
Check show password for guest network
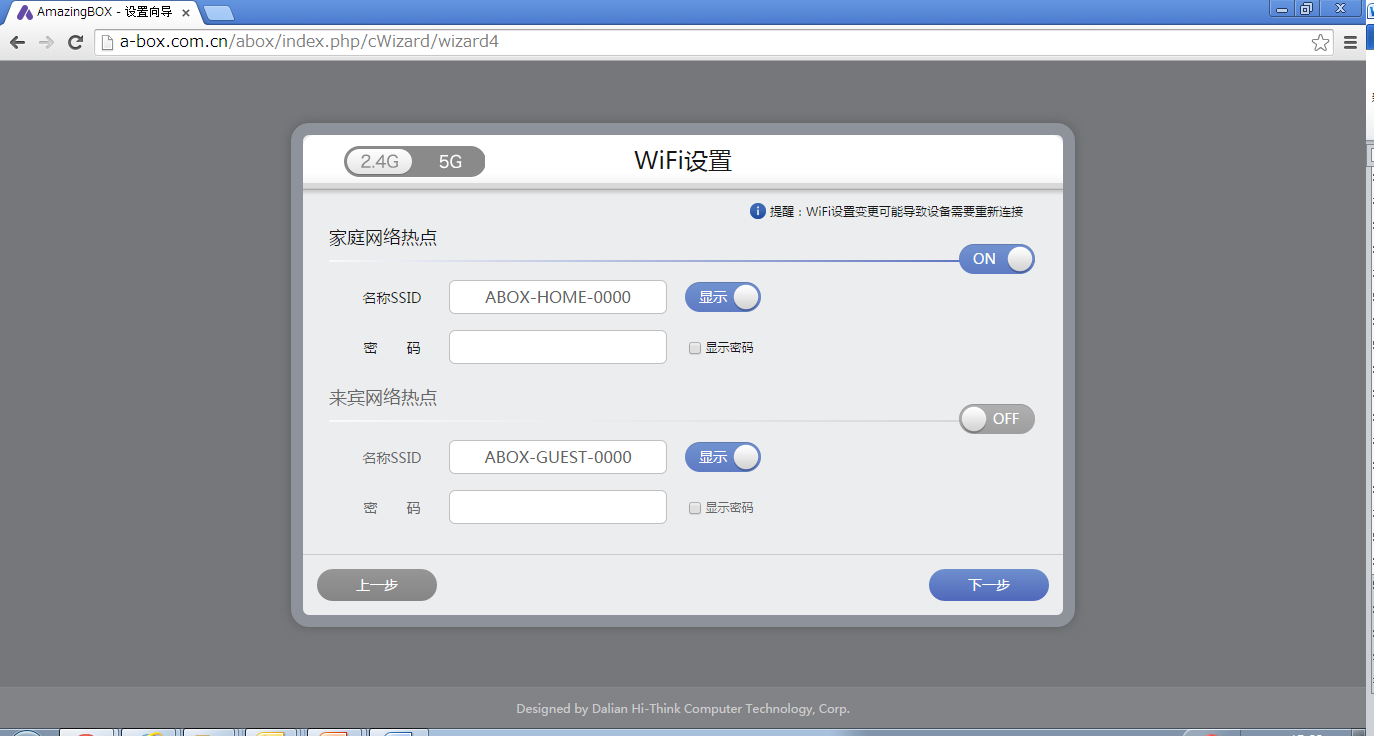click(x=695, y=508)
